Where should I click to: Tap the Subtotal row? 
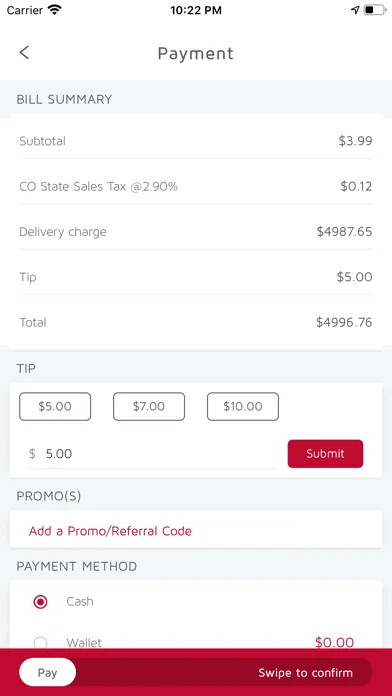196,141
